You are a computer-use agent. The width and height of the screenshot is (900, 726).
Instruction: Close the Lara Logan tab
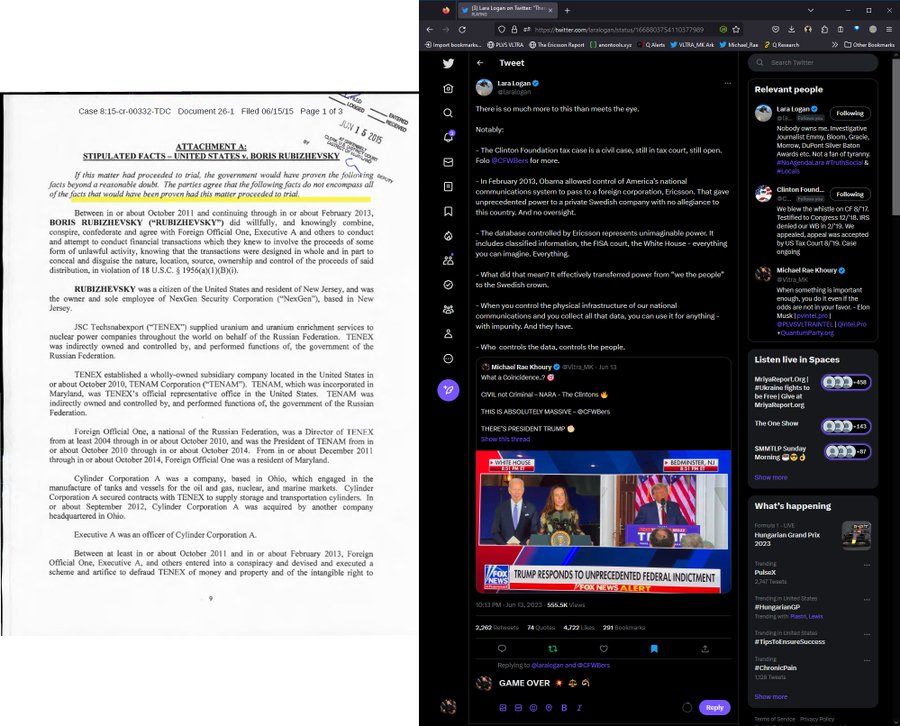[550, 10]
